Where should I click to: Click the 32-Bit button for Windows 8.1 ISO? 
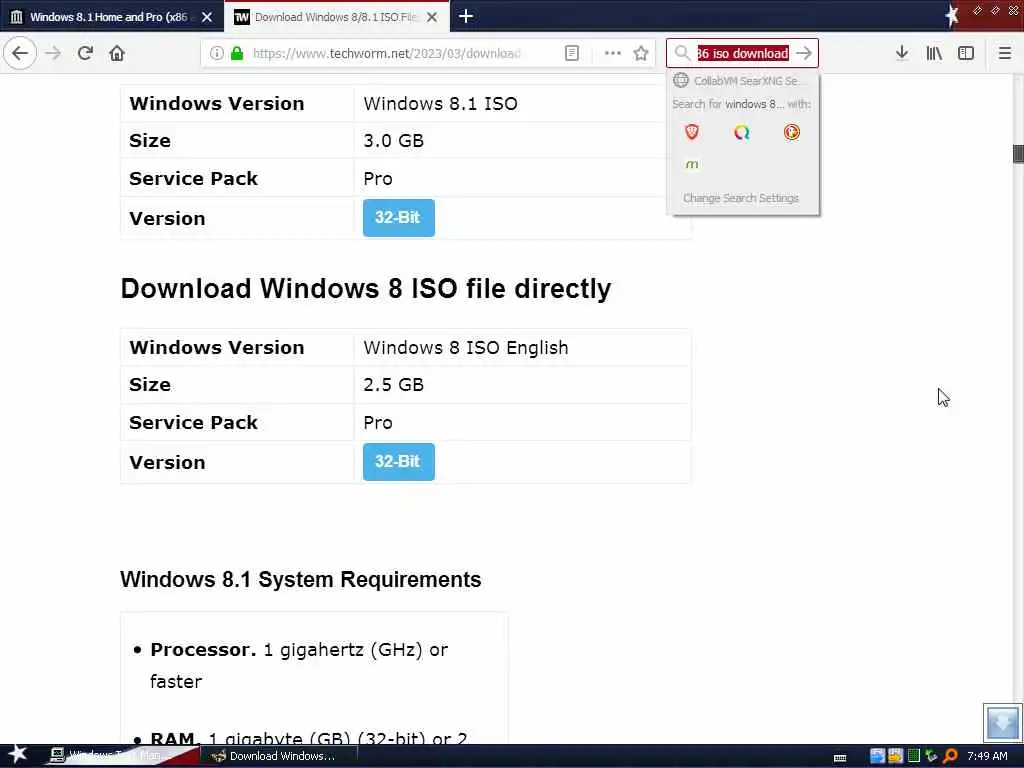[398, 217]
